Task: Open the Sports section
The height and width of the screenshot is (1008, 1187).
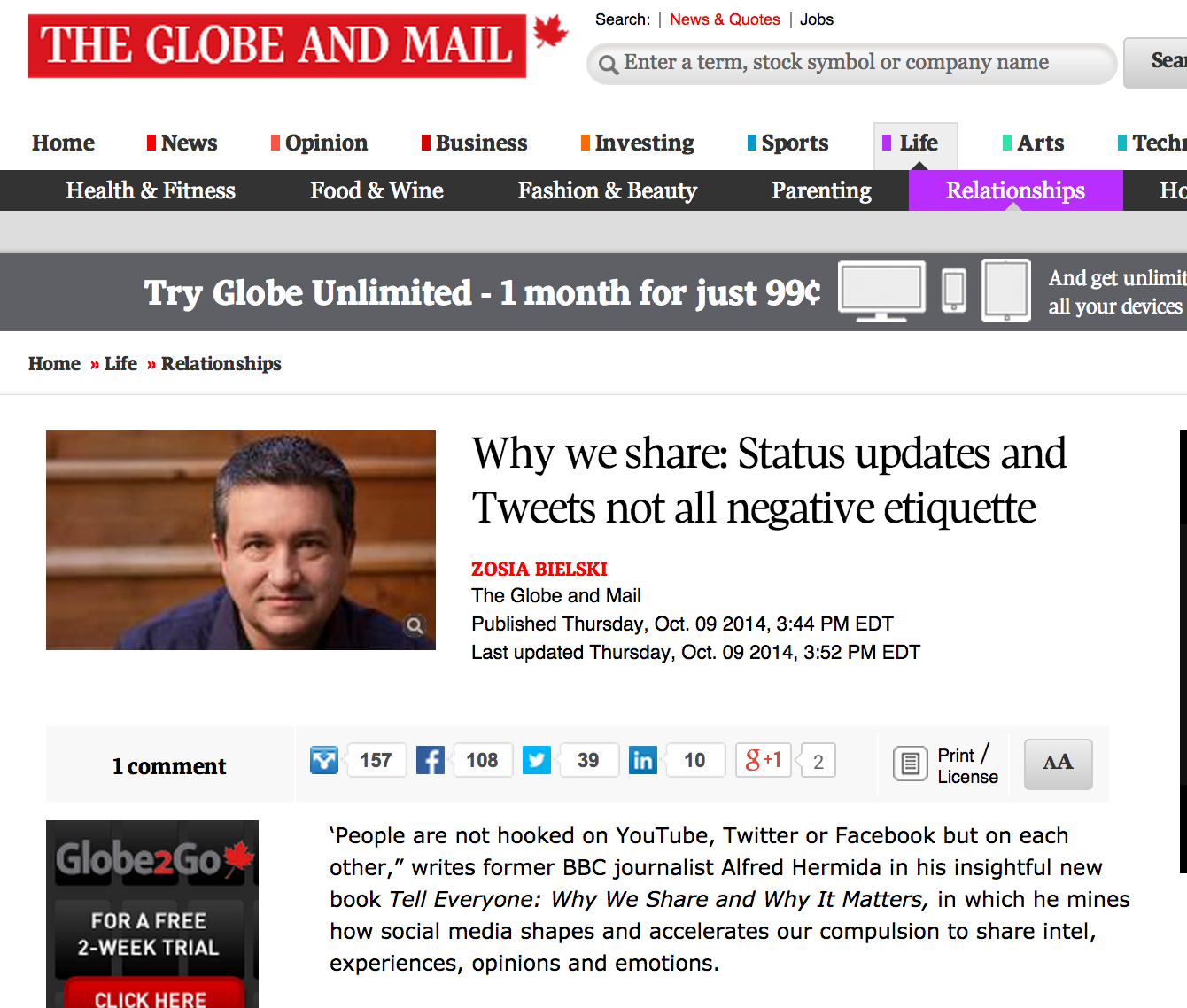Action: point(788,143)
